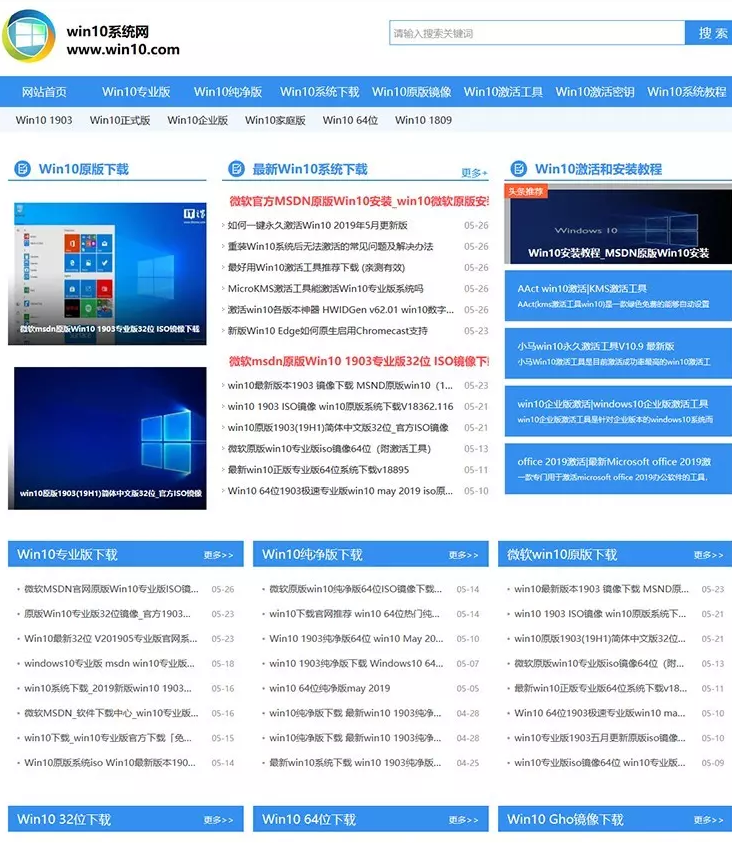Expand 更多+ in 最新Win10系统下载 section
Image resolution: width=732 pixels, height=843 pixels.
point(474,173)
